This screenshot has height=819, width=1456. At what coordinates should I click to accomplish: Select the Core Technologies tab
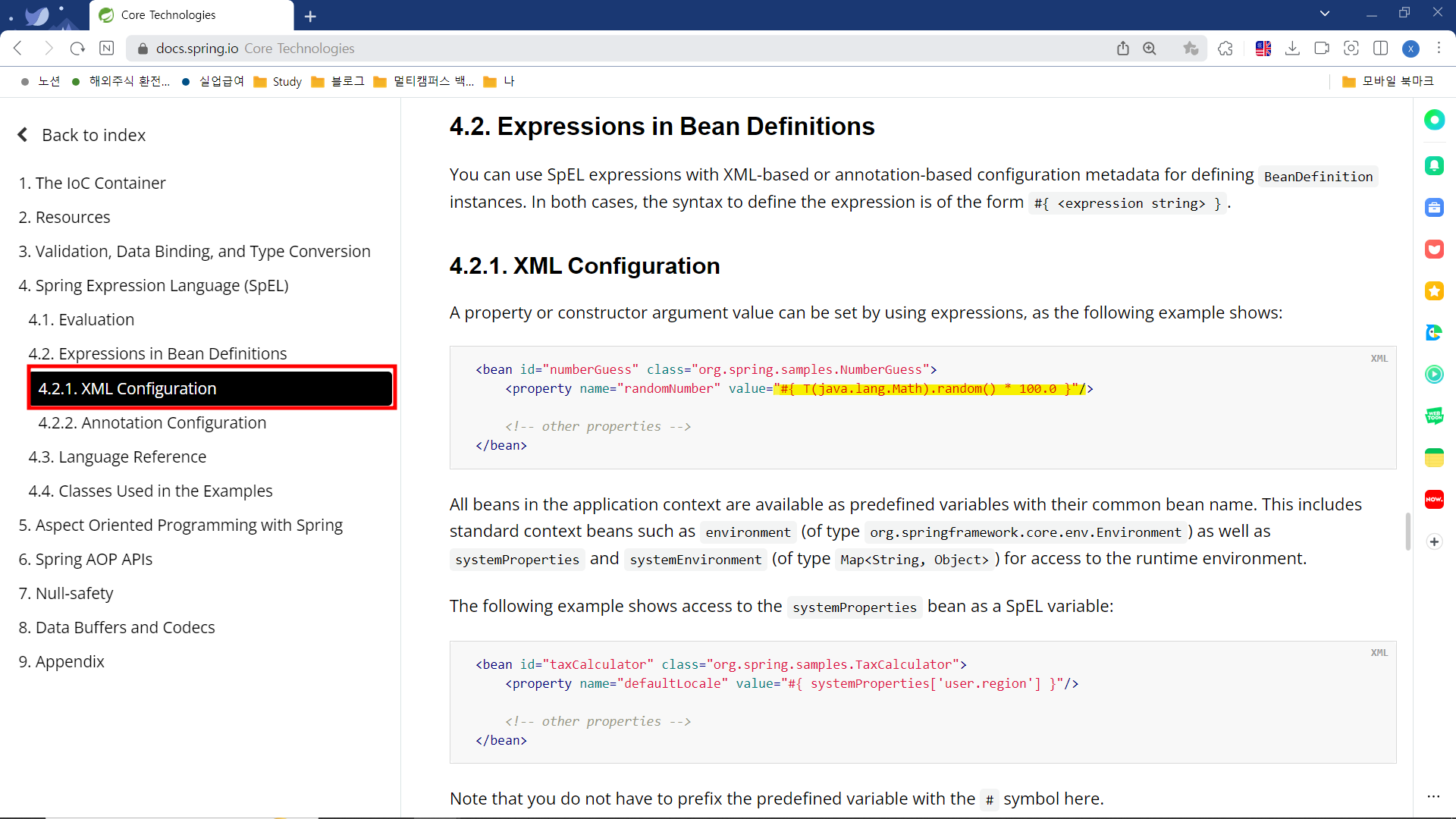(x=190, y=15)
